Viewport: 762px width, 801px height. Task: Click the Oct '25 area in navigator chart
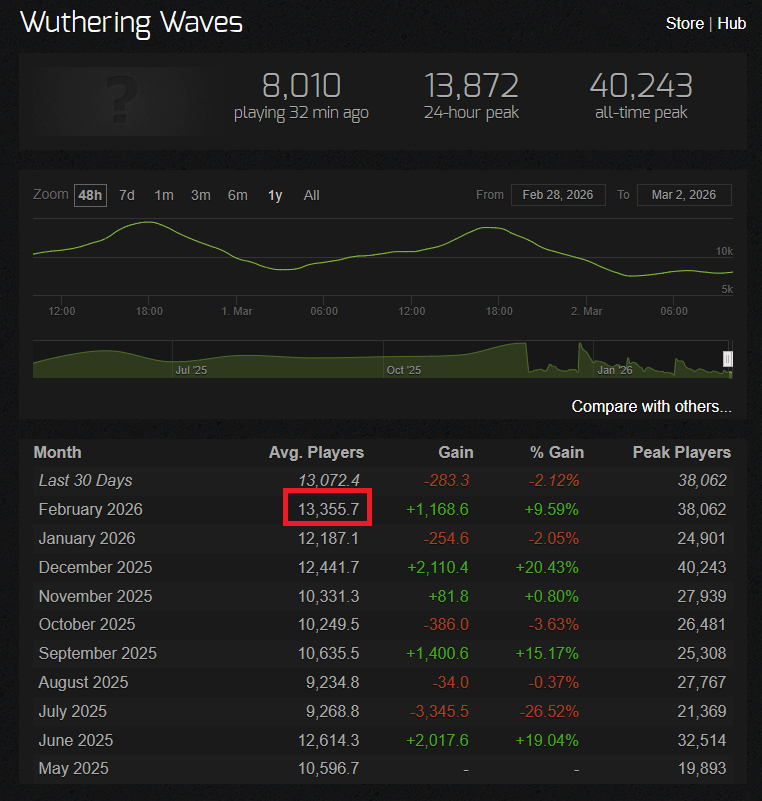pyautogui.click(x=403, y=370)
